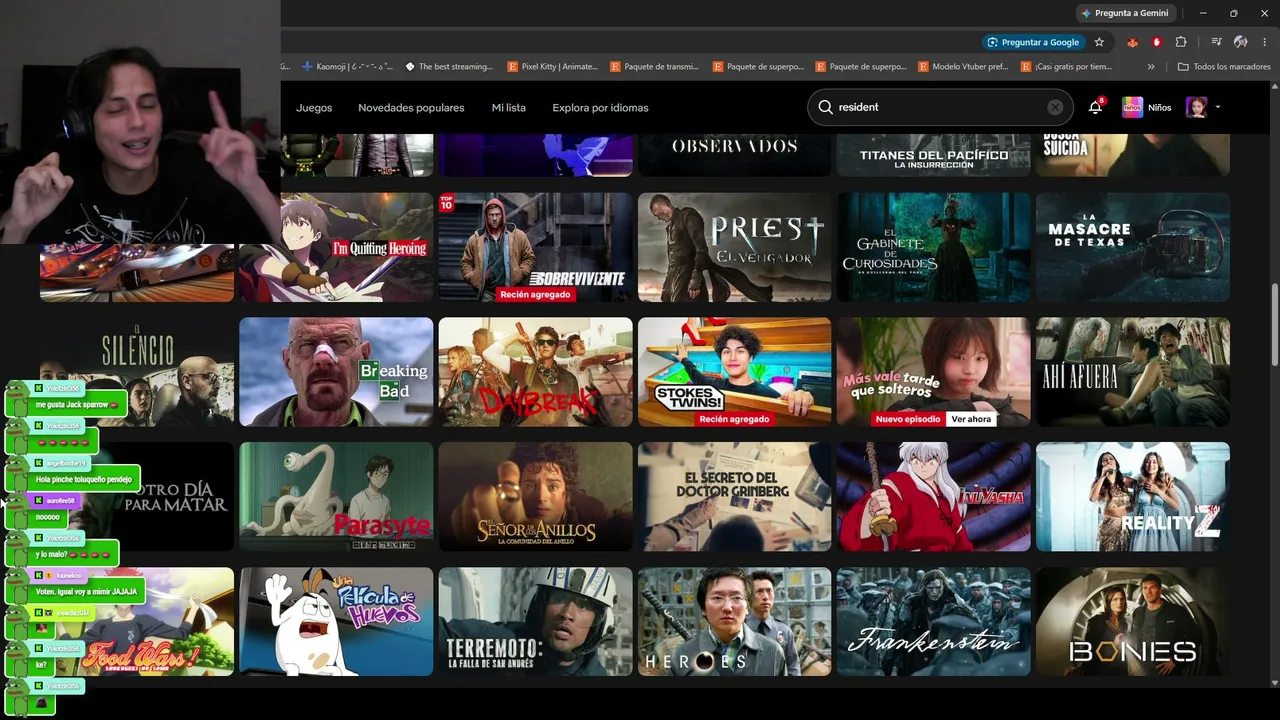
Task: Open the Ahí Afuera thumbnail
Action: 1133,372
